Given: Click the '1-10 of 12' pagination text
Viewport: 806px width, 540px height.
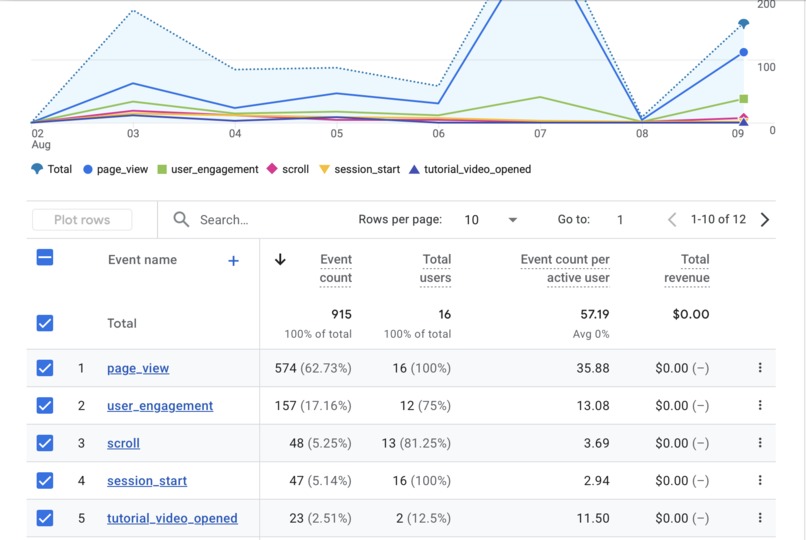Looking at the screenshot, I should pos(718,219).
